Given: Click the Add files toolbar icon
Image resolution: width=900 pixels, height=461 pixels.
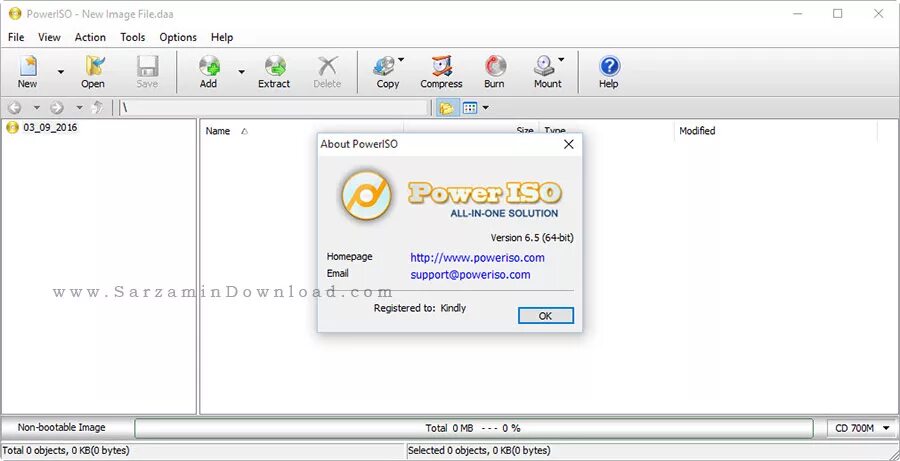Looking at the screenshot, I should click(x=208, y=71).
